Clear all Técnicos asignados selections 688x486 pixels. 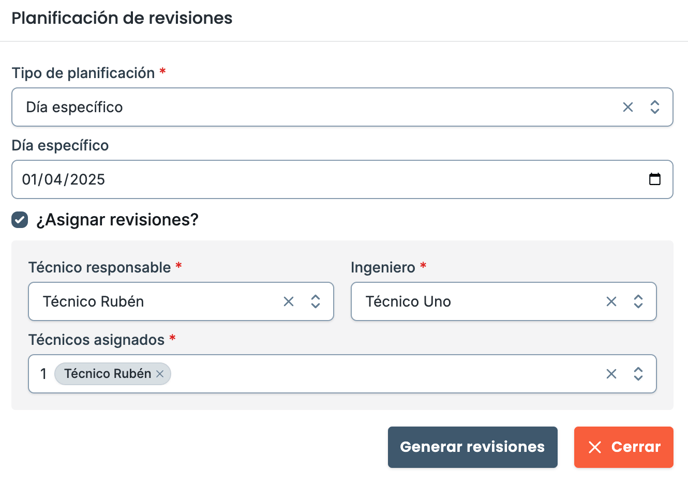tap(611, 374)
